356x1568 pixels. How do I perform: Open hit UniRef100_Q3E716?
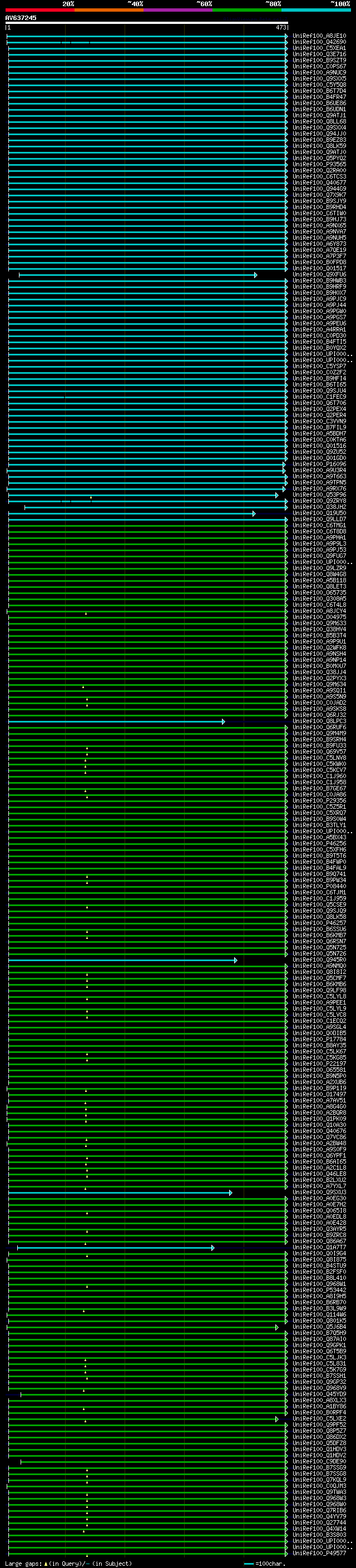(x=319, y=54)
